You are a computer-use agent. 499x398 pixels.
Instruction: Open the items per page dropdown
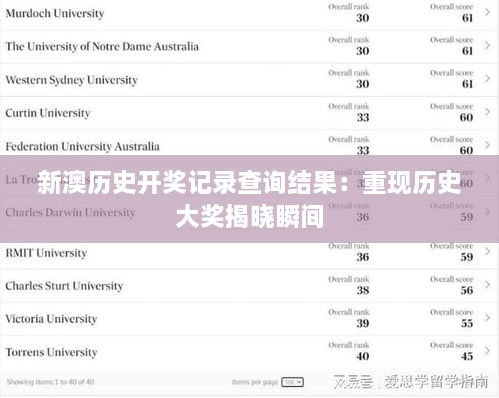click(x=292, y=382)
